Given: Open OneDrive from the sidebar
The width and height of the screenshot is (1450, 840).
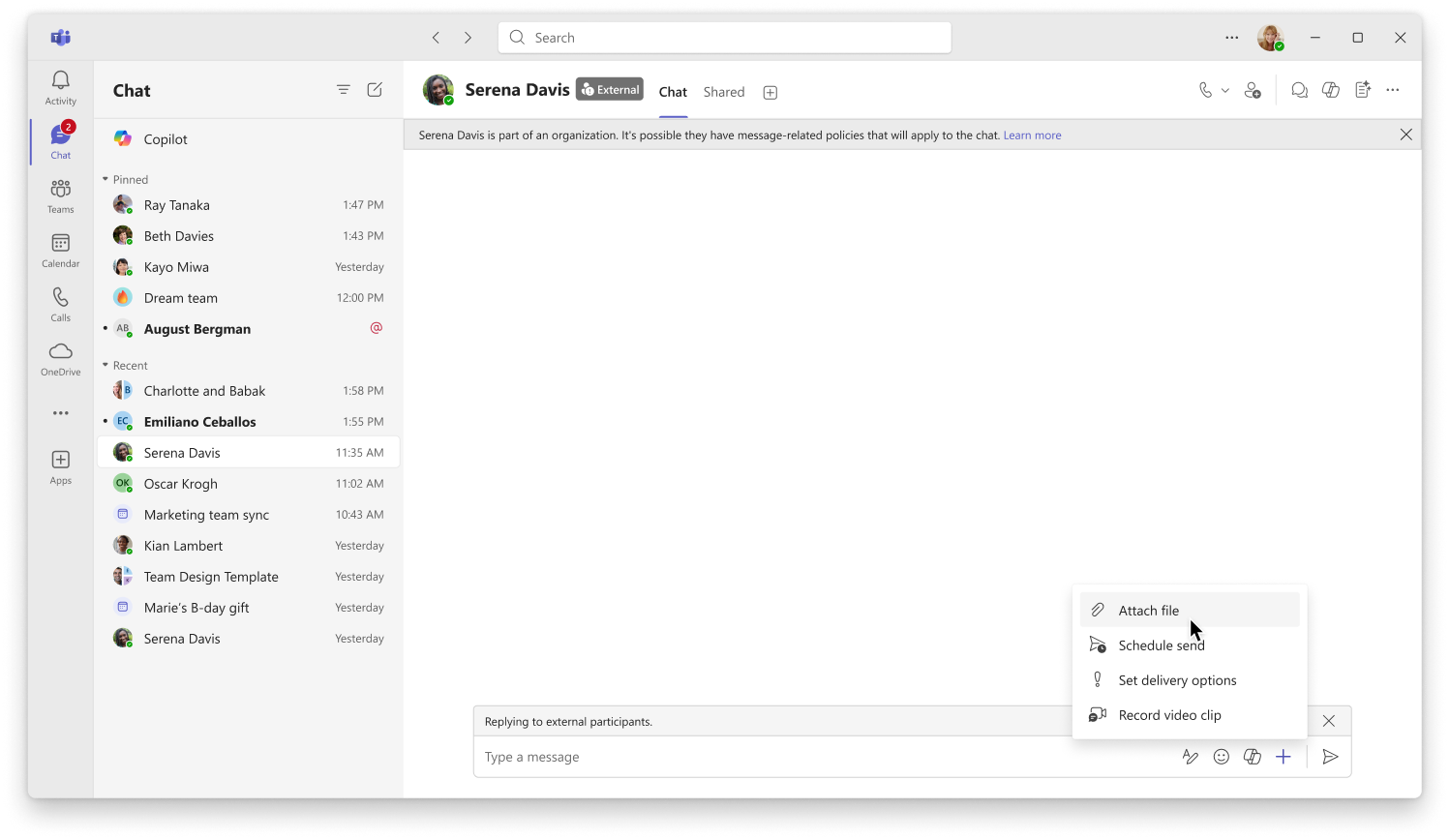Looking at the screenshot, I should pyautogui.click(x=60, y=357).
